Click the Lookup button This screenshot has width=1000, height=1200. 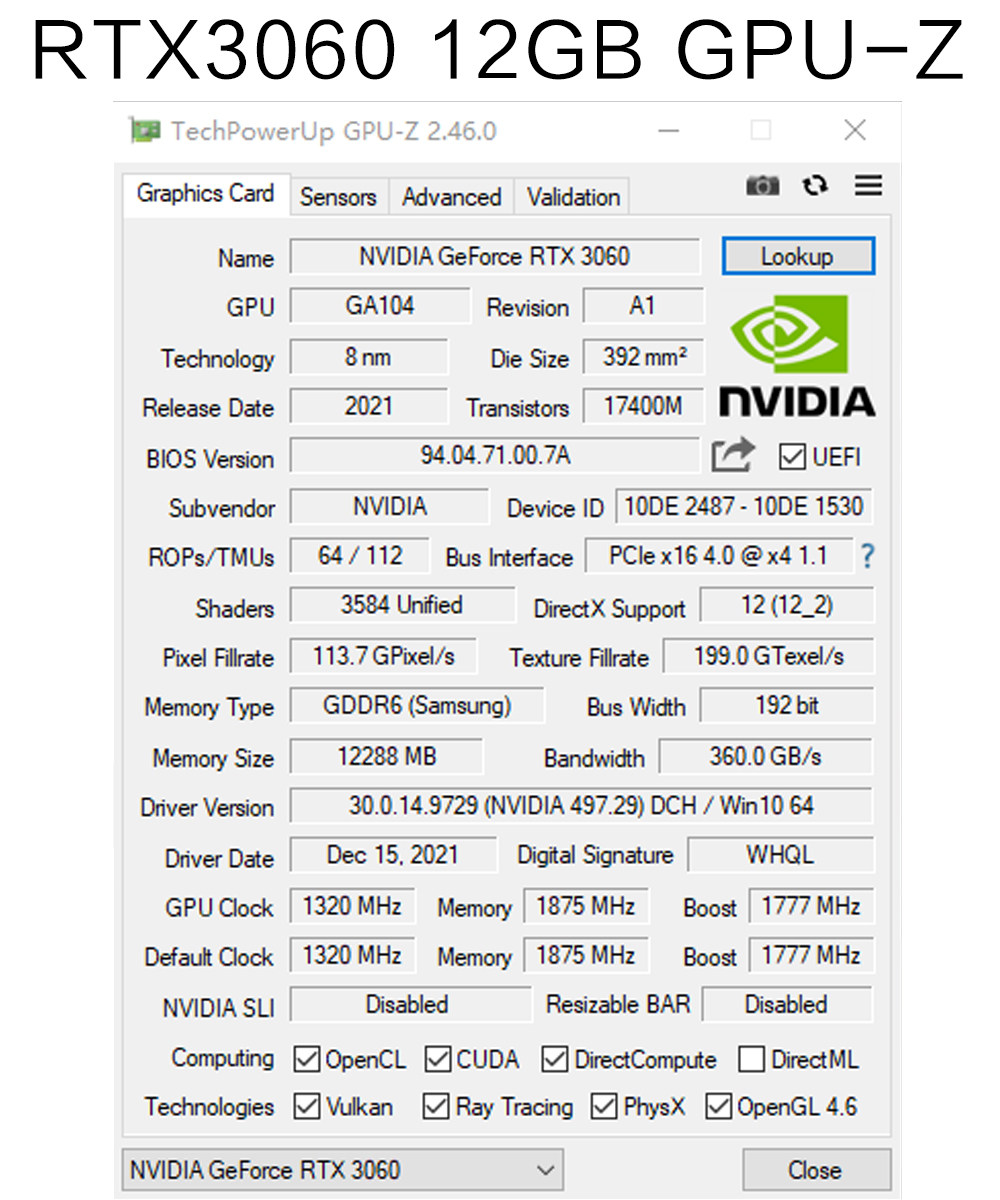pos(798,257)
